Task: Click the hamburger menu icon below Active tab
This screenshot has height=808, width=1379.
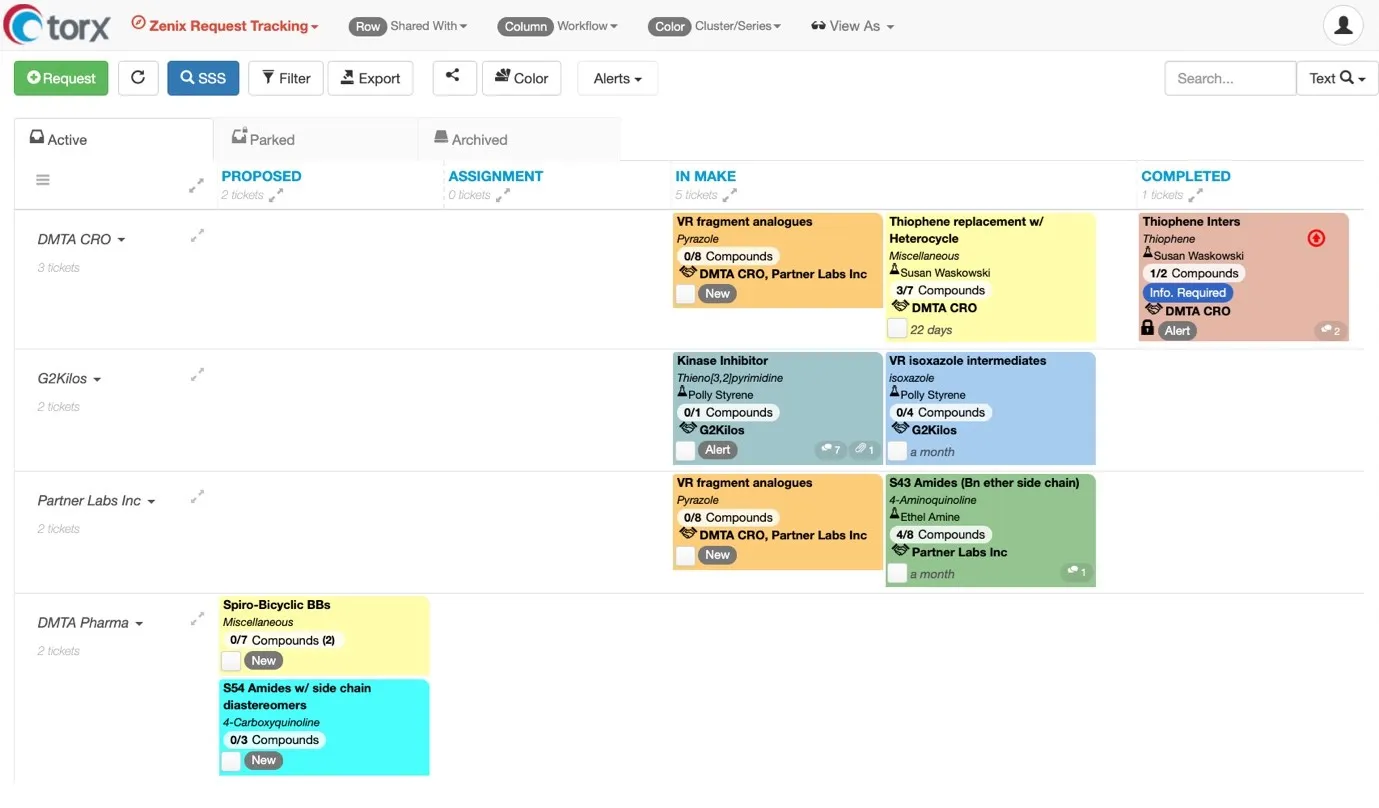Action: point(43,180)
